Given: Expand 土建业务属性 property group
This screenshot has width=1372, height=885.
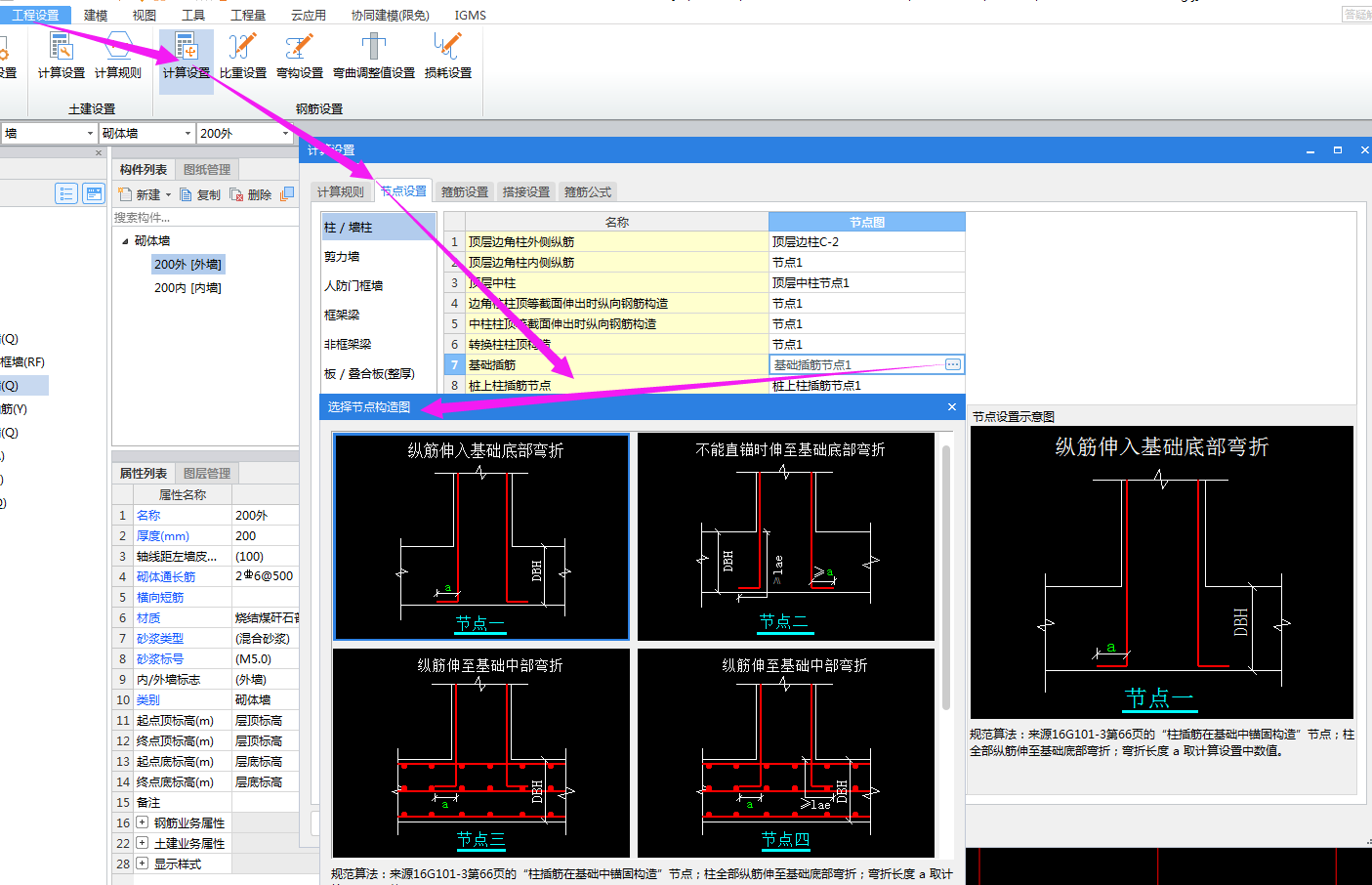Looking at the screenshot, I should tap(143, 843).
